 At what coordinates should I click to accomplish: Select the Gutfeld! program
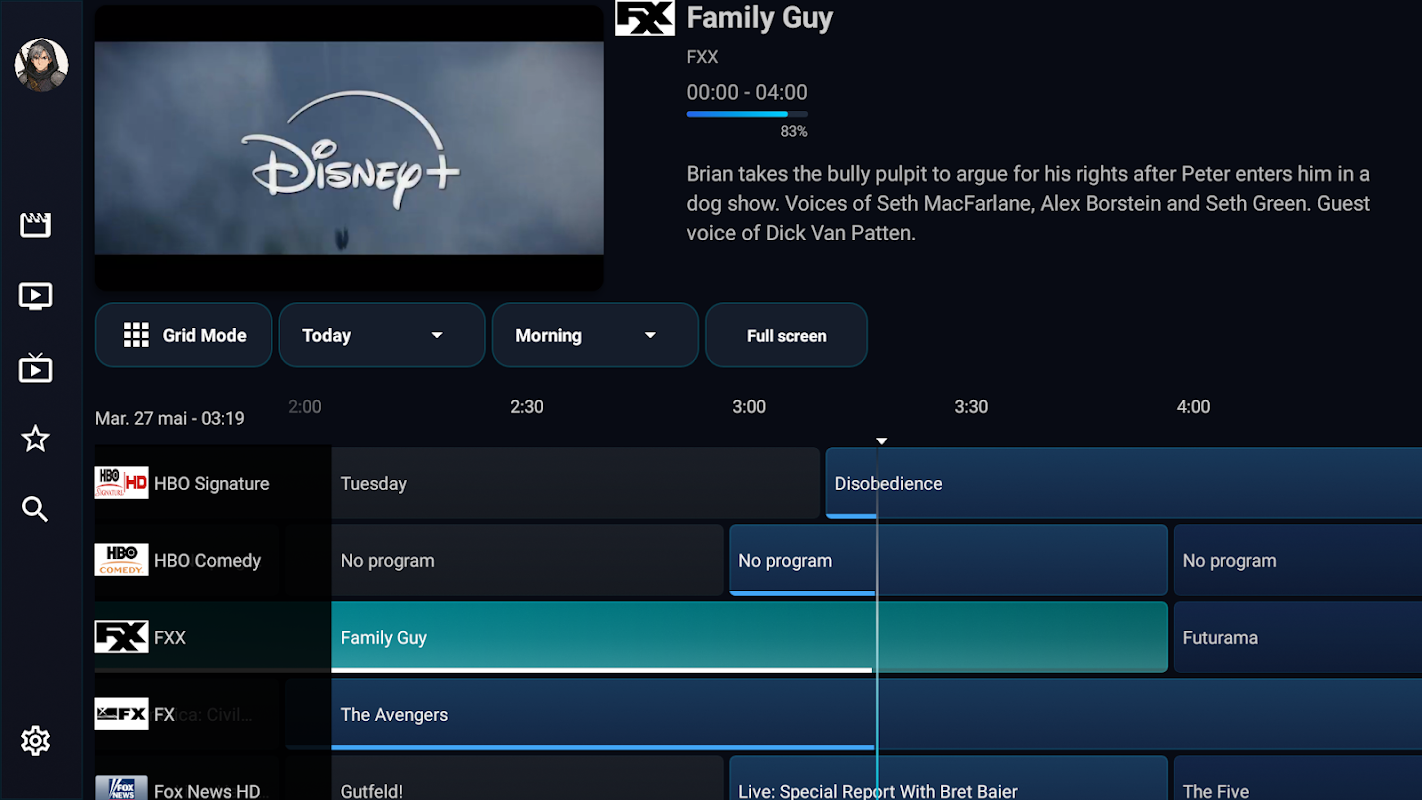click(527, 779)
